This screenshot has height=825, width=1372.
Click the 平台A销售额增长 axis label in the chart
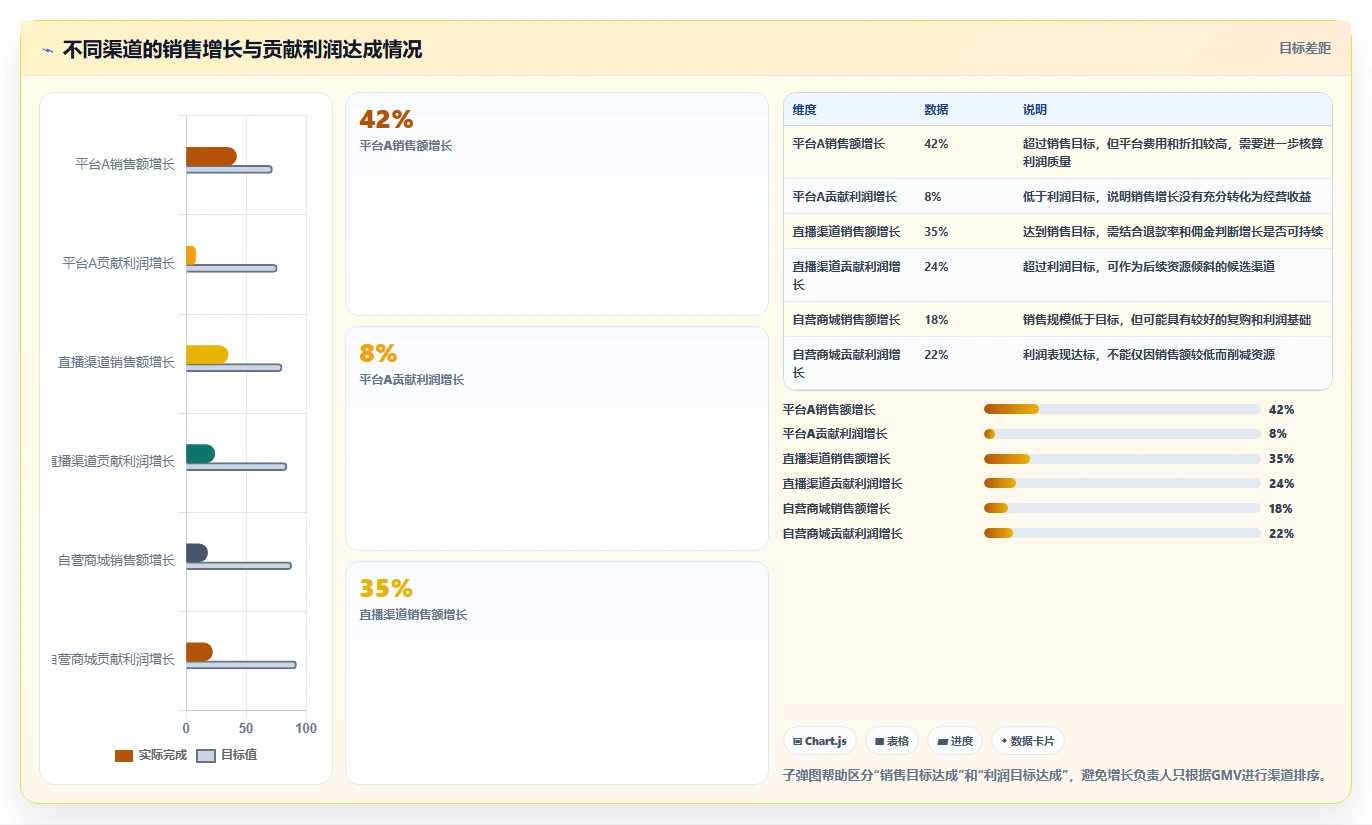125,164
